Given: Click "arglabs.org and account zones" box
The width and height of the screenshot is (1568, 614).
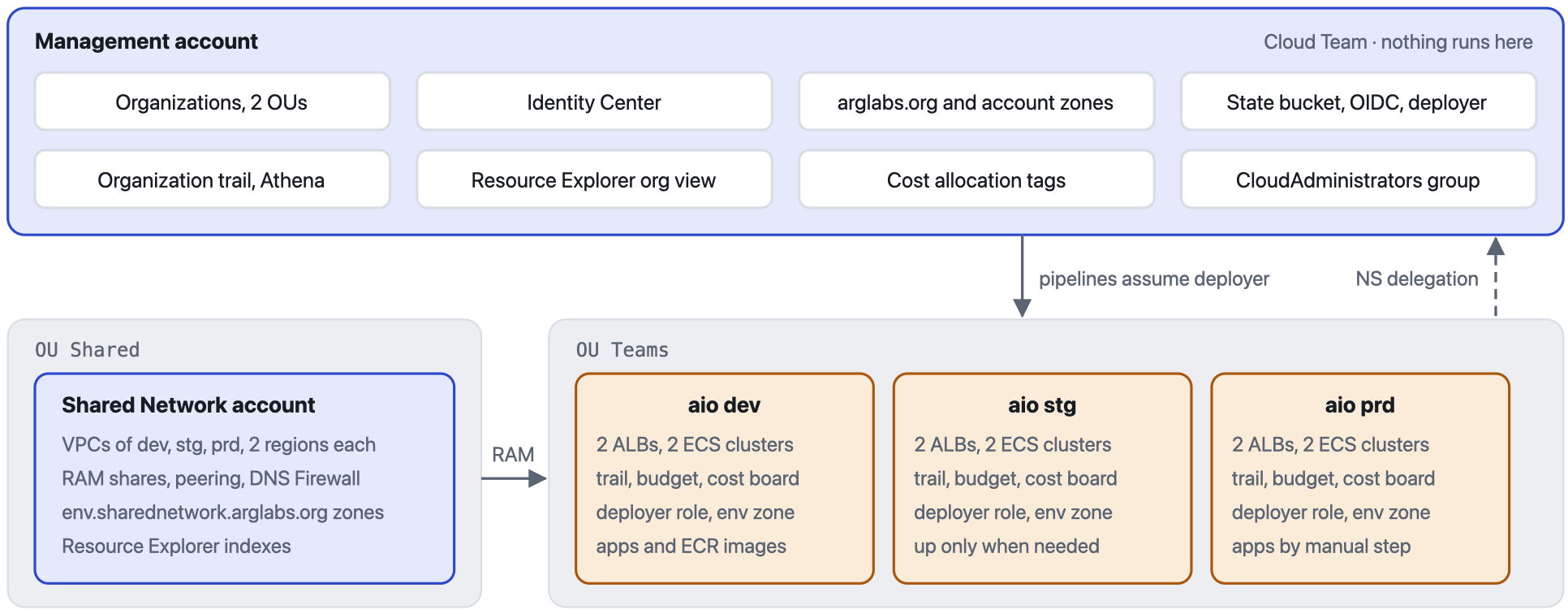Looking at the screenshot, I should click(976, 102).
